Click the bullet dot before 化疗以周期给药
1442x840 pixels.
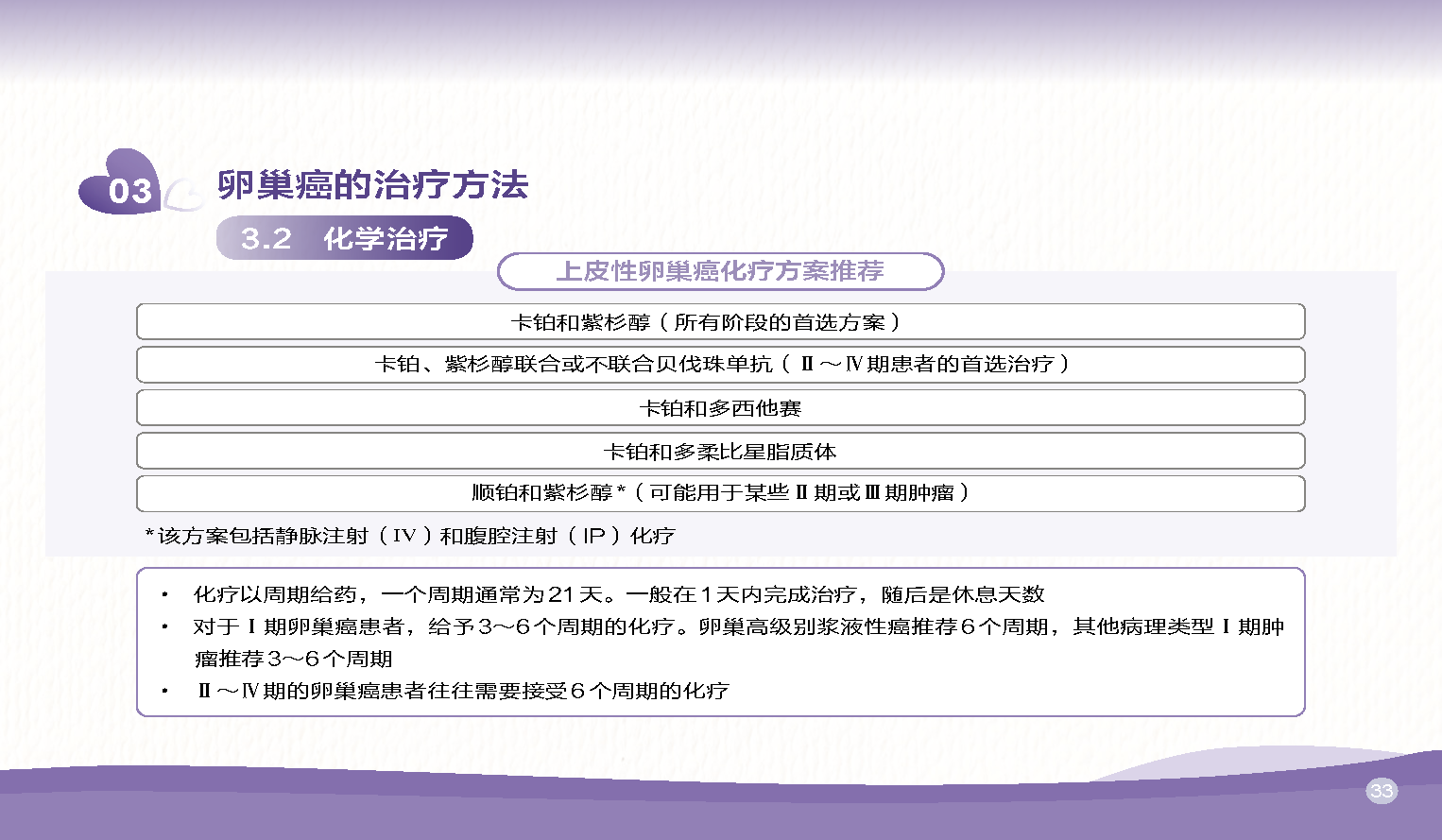click(x=165, y=595)
